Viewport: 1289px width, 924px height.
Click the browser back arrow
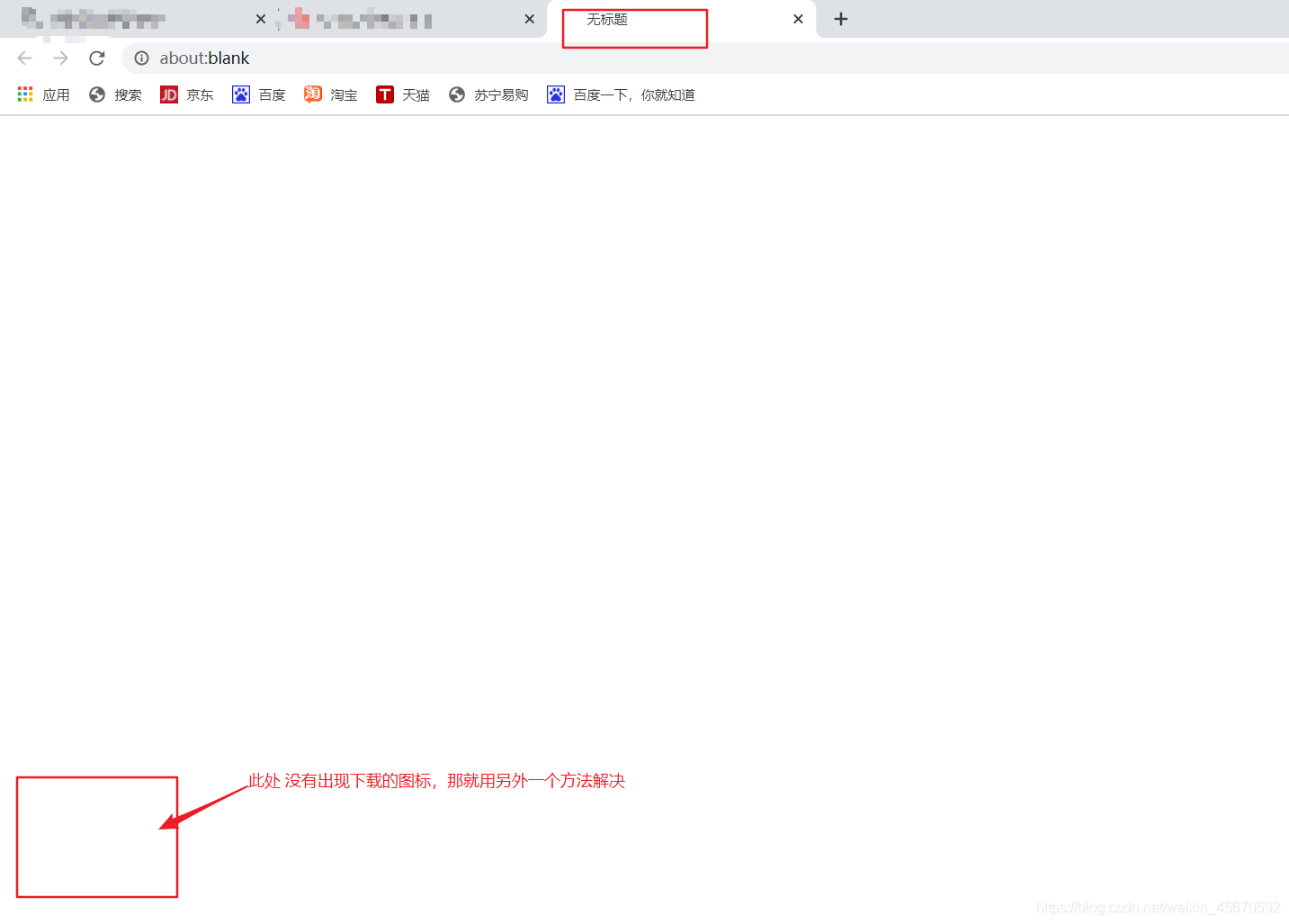(25, 58)
